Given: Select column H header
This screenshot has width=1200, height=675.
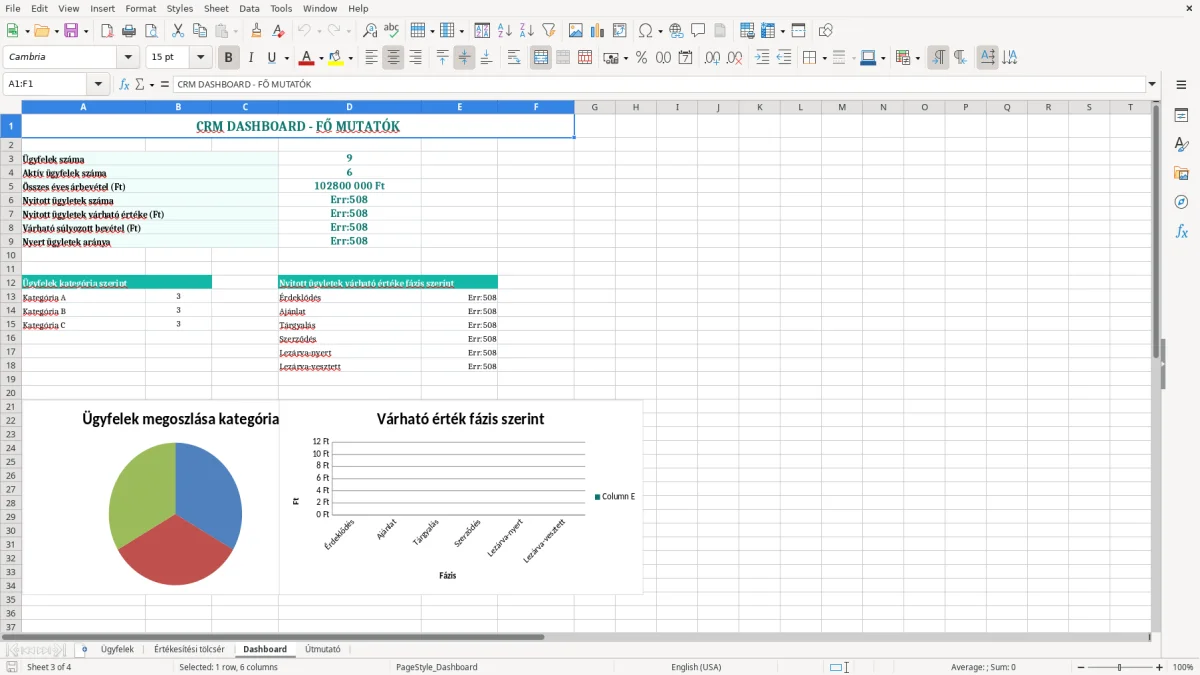Looking at the screenshot, I should [635, 107].
